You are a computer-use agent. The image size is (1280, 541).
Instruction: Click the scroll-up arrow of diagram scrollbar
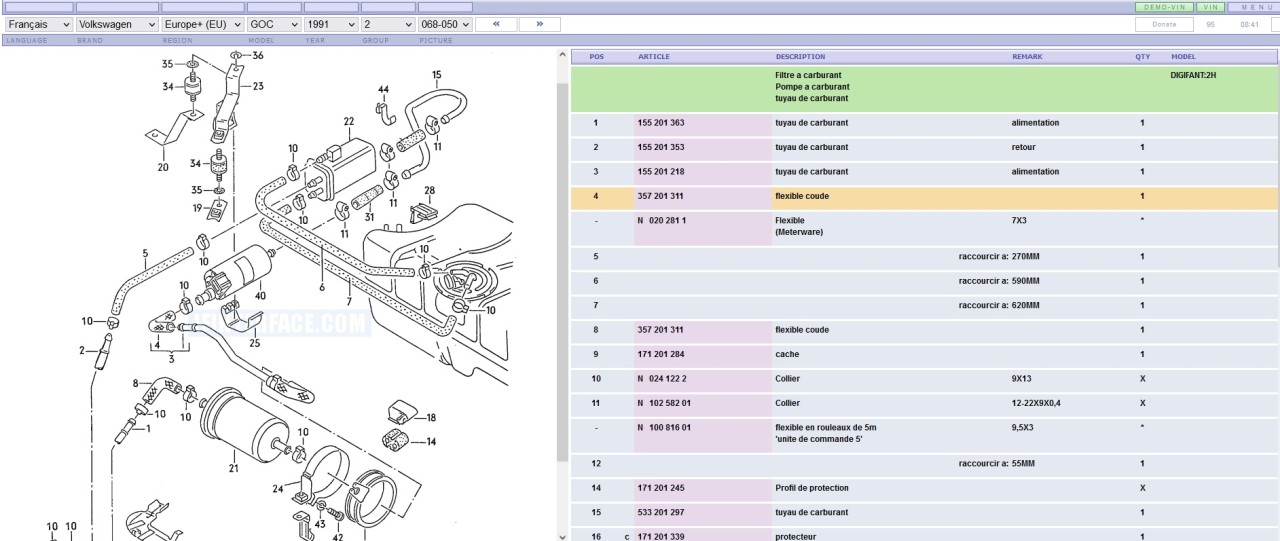pyautogui.click(x=562, y=54)
